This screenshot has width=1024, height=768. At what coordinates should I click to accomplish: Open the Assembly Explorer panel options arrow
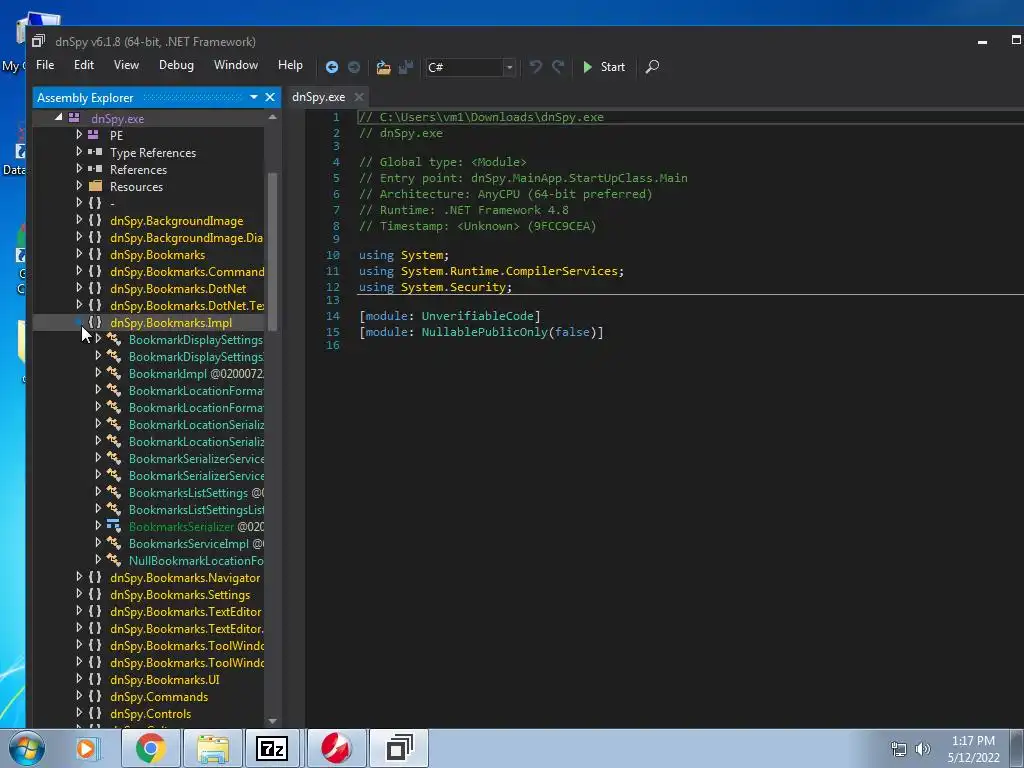253,97
